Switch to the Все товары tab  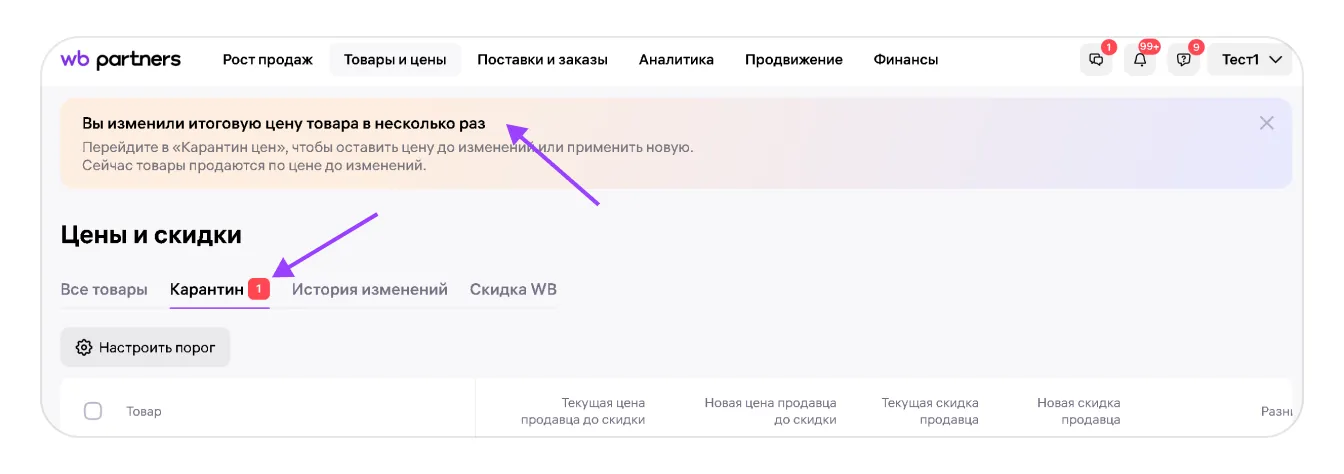(x=104, y=290)
